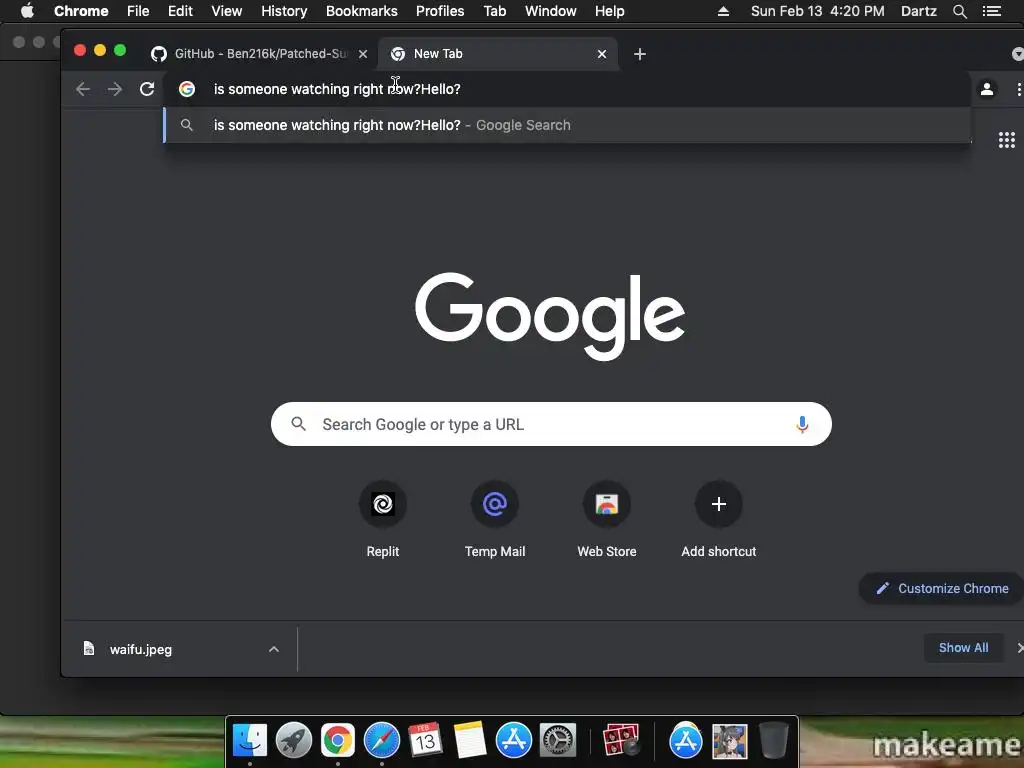Image resolution: width=1024 pixels, height=768 pixels.
Task: Click the Search Google or type a URL box
Action: [551, 424]
